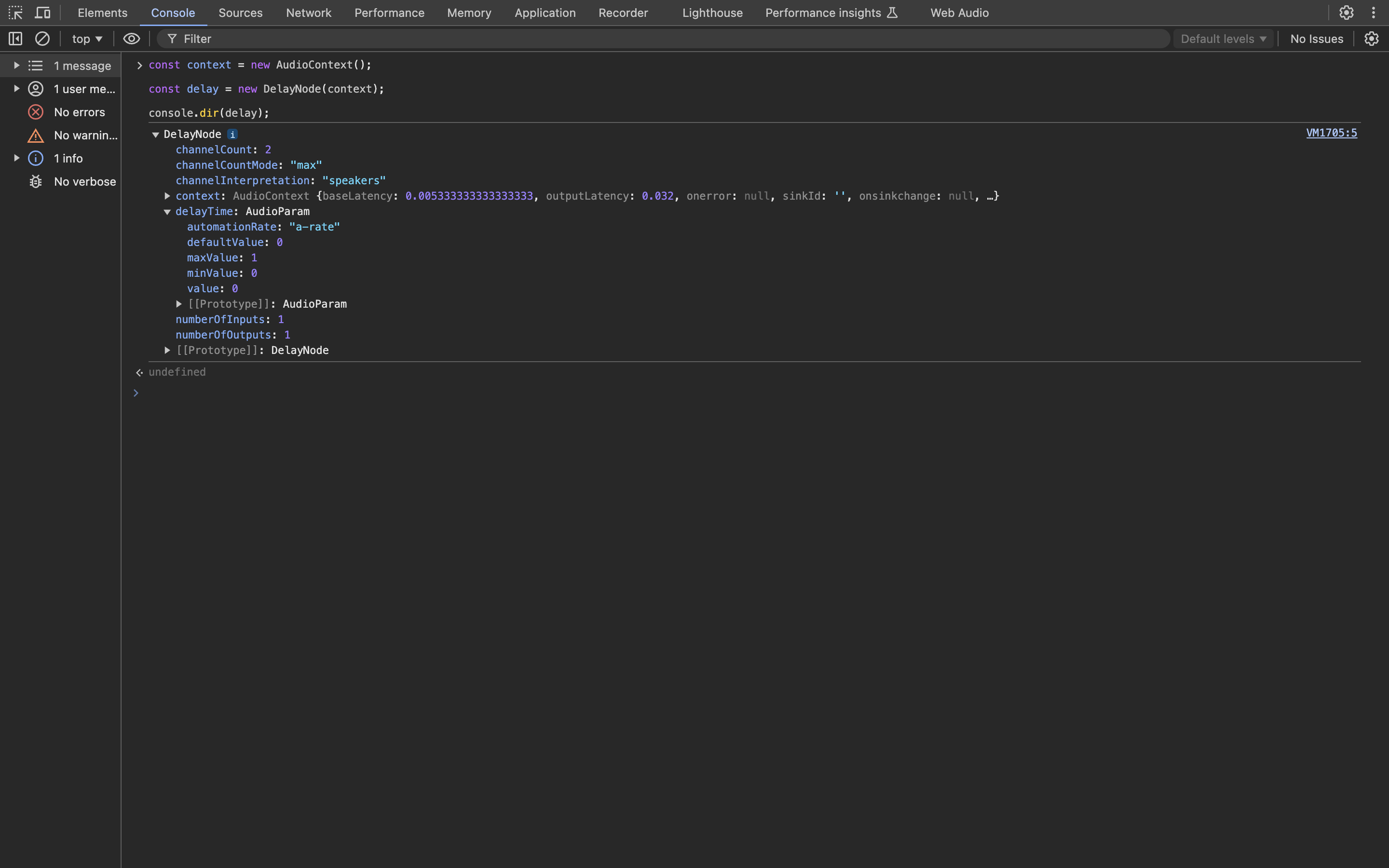Click the Web Audio panel tab

(x=959, y=12)
